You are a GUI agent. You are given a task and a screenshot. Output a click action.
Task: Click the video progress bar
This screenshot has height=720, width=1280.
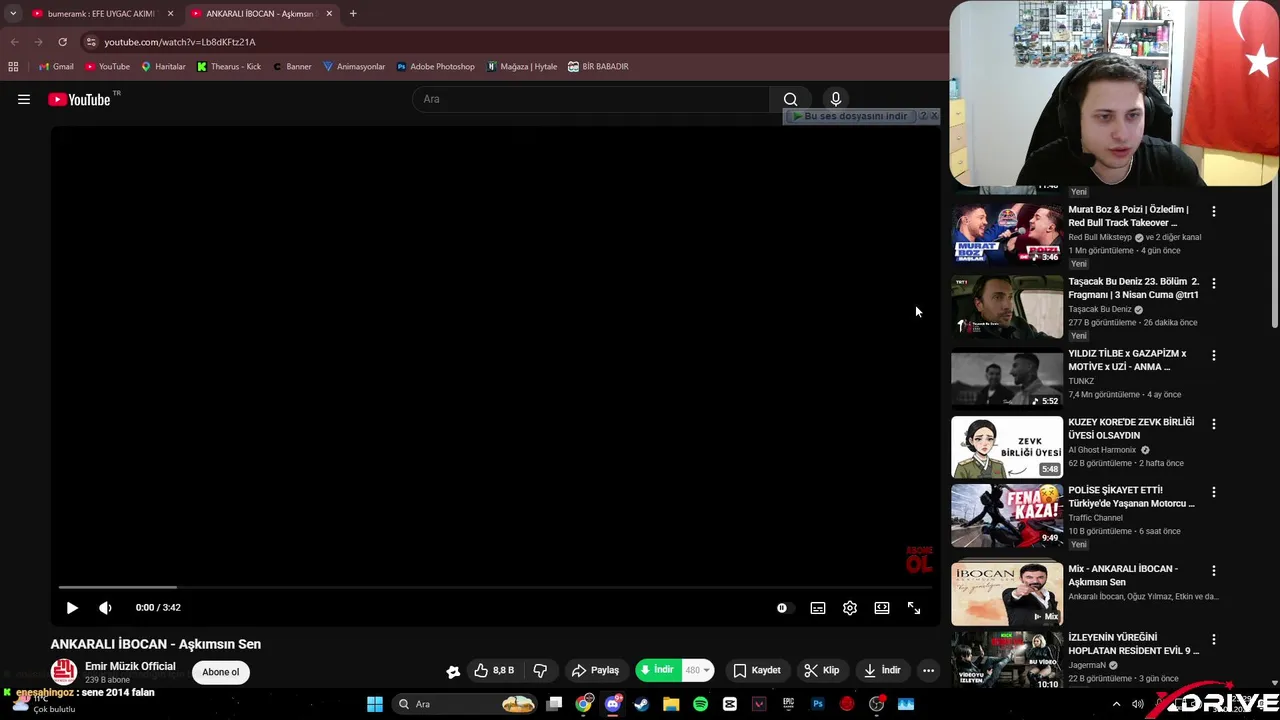495,587
